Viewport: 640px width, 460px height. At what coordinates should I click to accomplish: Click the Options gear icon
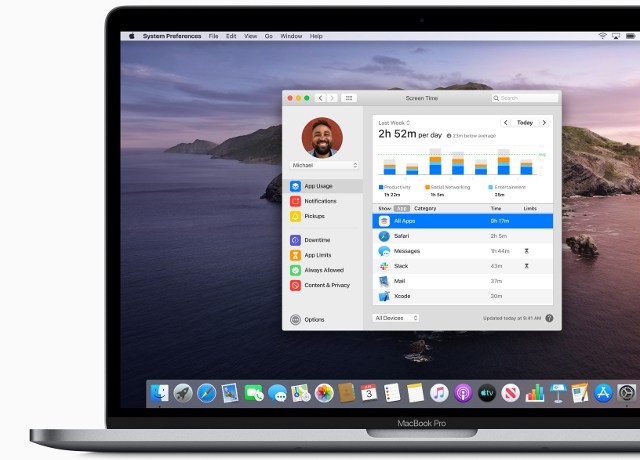click(x=295, y=320)
